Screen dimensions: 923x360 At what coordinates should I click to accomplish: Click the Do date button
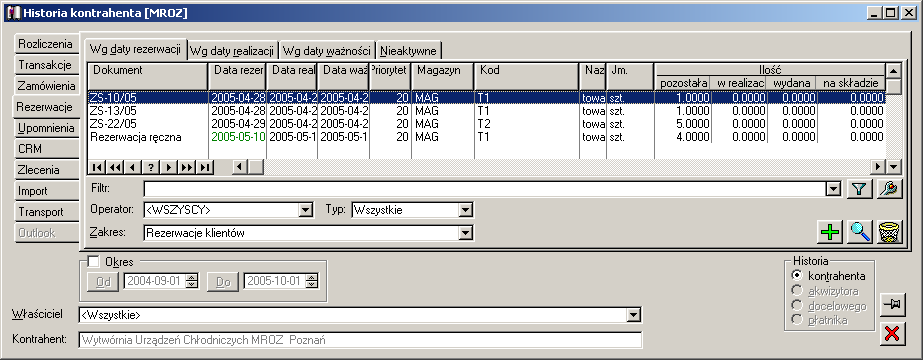(x=223, y=282)
